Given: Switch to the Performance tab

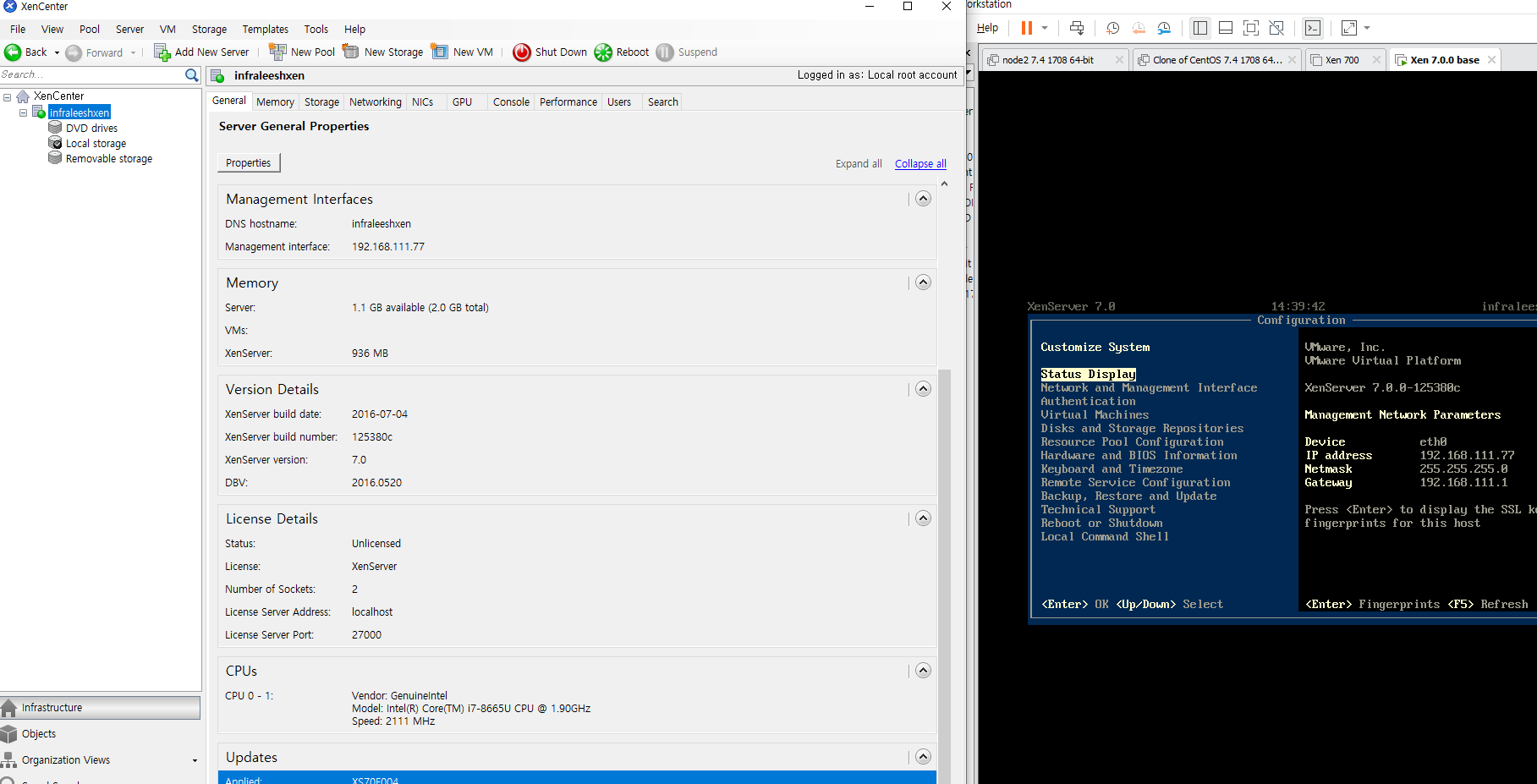Looking at the screenshot, I should point(568,101).
